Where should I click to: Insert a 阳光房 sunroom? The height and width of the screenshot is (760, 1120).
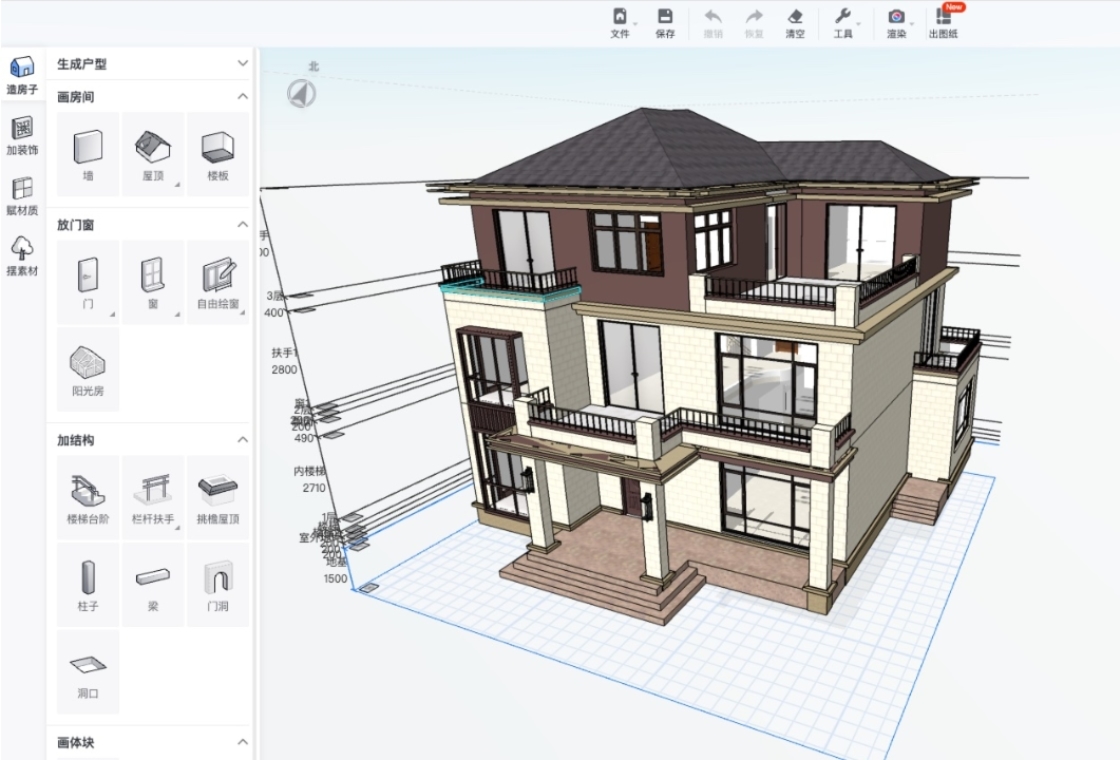(88, 368)
